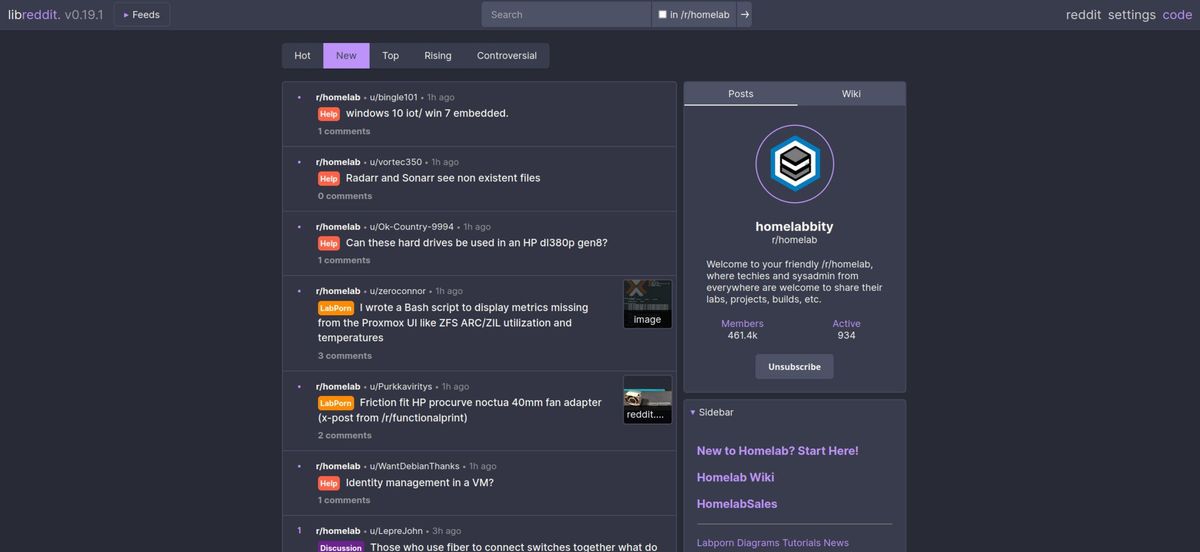Open the homelabbity subreddit logo icon
Screen dimensions: 1200x552
coord(795,164)
